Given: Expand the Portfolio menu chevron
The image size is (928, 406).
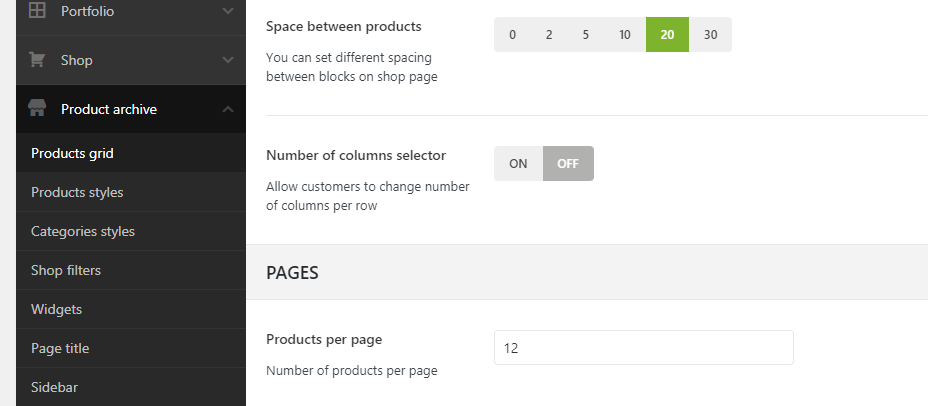Looking at the screenshot, I should coord(228,12).
